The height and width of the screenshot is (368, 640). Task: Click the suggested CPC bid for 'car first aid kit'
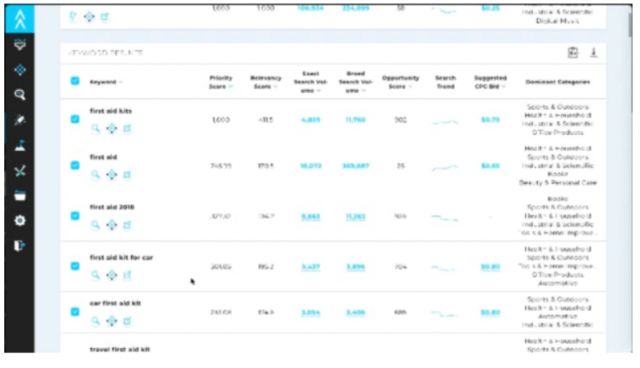(x=490, y=313)
